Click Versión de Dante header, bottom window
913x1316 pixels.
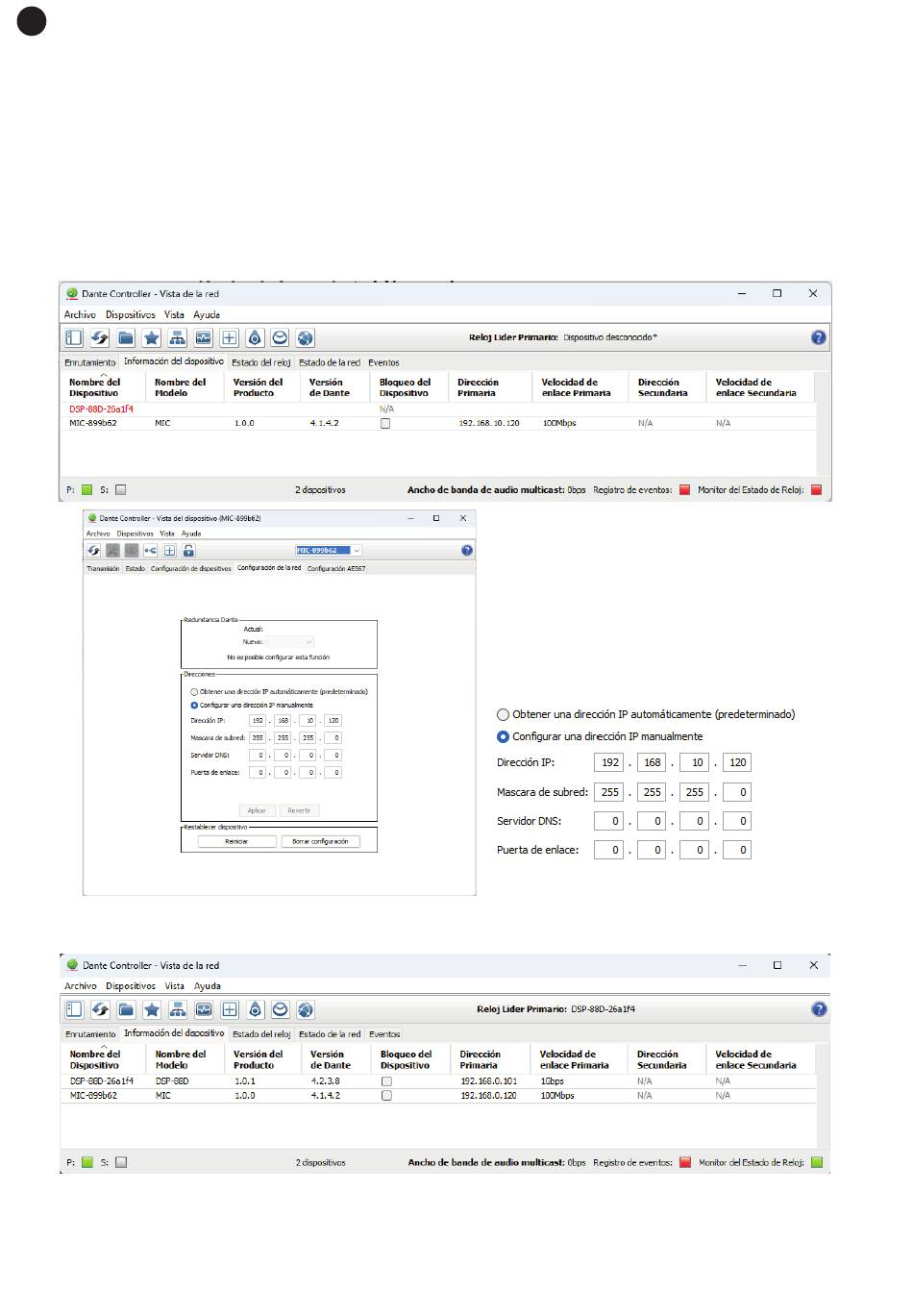pyautogui.click(x=330, y=1059)
